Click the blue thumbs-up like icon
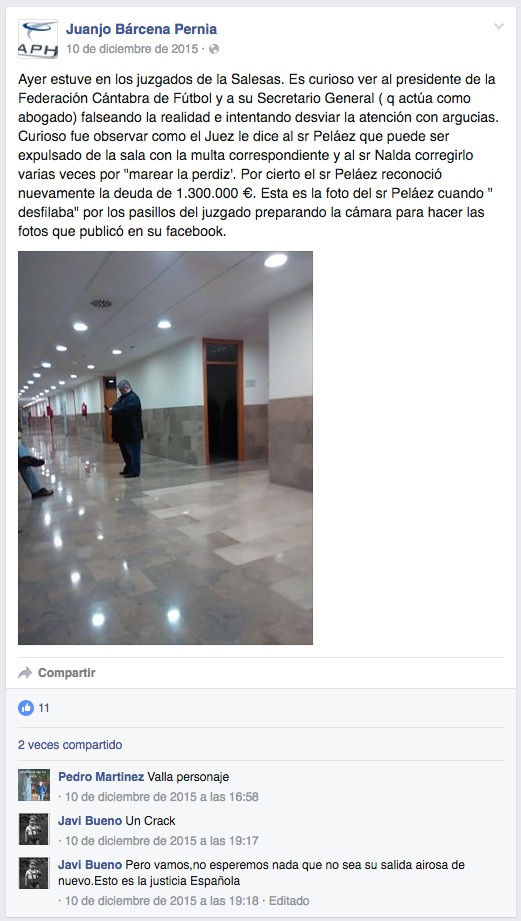 (x=26, y=708)
